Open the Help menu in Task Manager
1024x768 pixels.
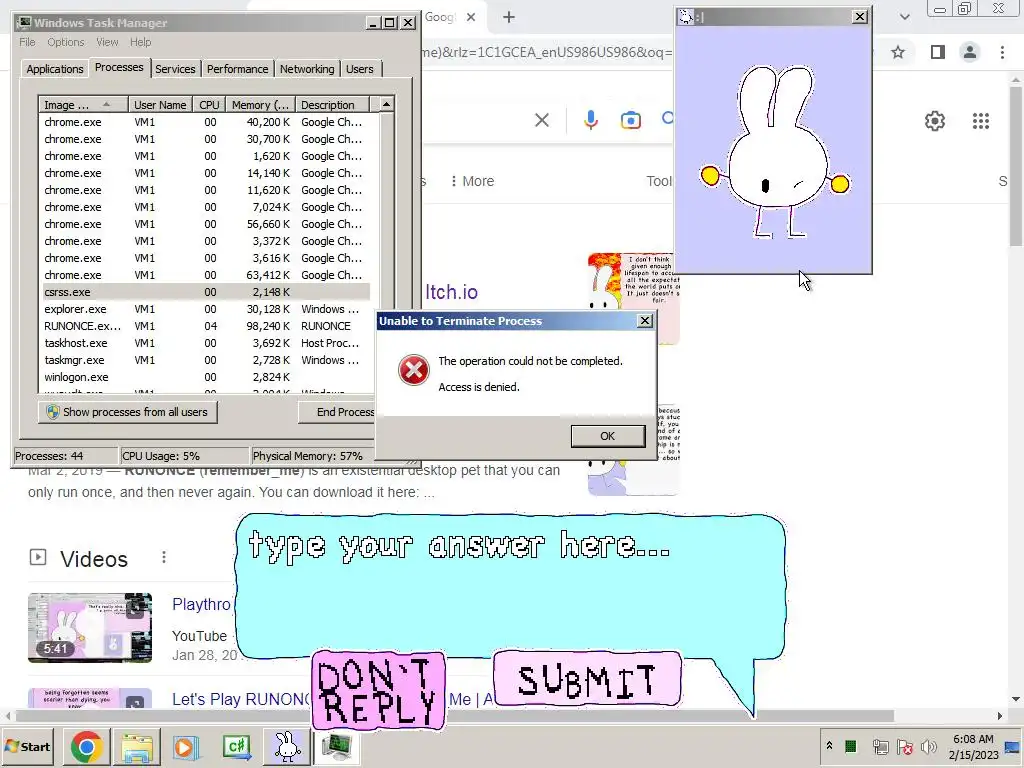pos(140,42)
